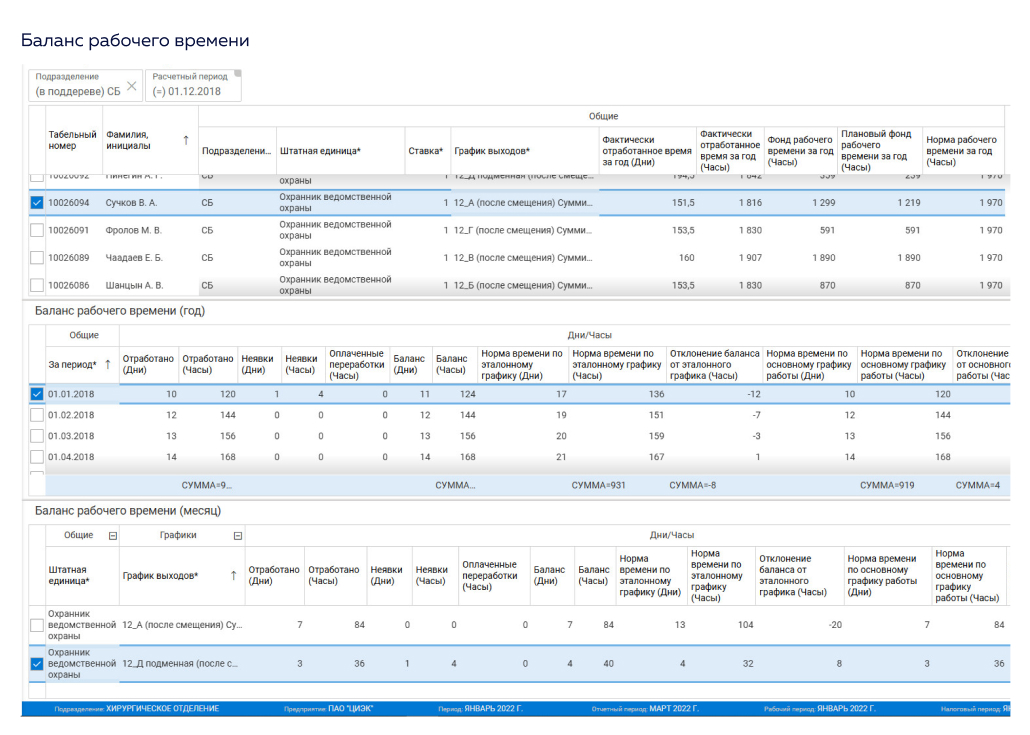
Task: Click Отклонение баланса от эталонного header, yearly table
Action: [x=715, y=365]
